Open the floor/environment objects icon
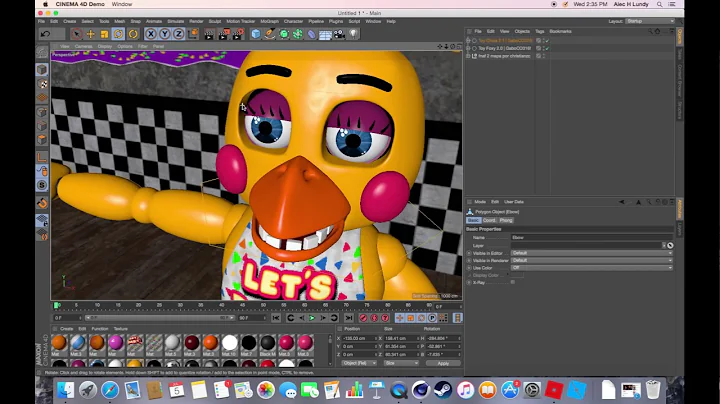 pyautogui.click(x=325, y=34)
